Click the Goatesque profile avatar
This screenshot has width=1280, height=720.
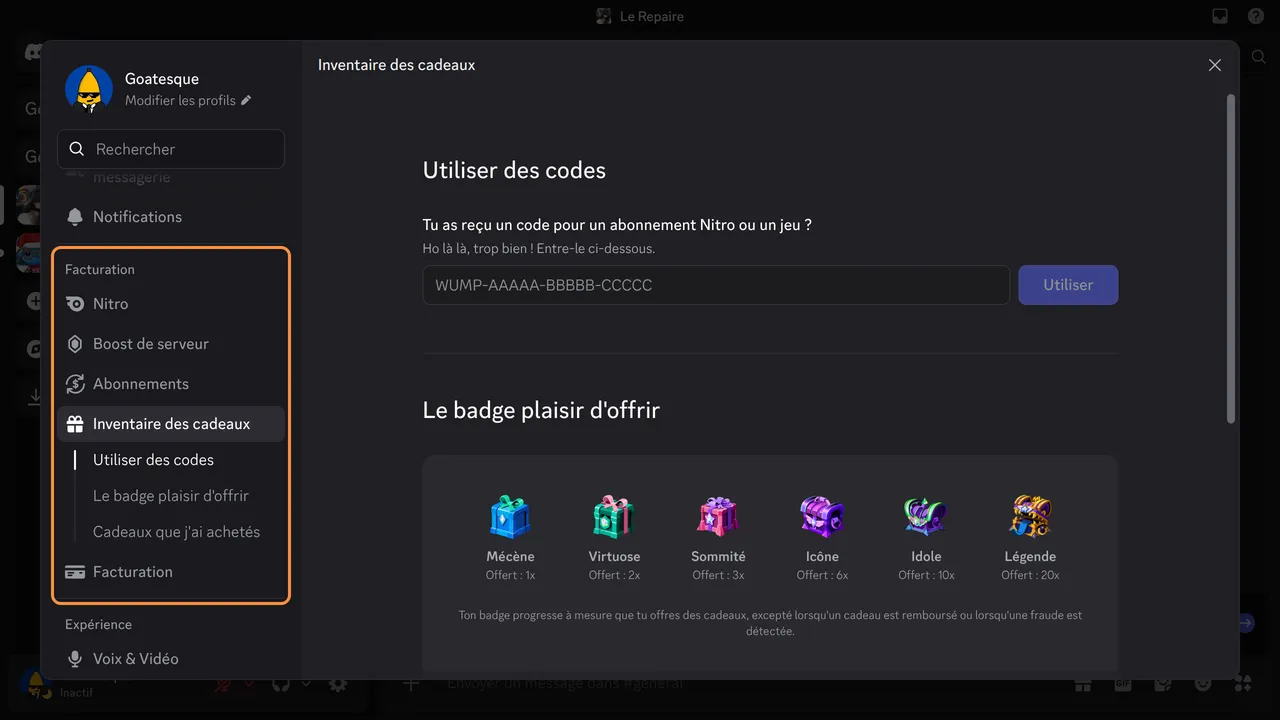[89, 89]
